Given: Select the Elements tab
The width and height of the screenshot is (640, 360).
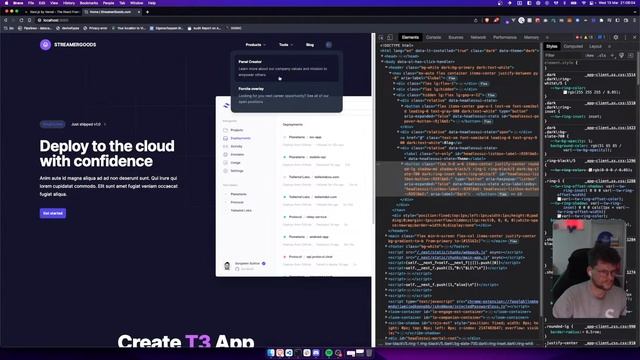Looking at the screenshot, I should click(x=410, y=38).
